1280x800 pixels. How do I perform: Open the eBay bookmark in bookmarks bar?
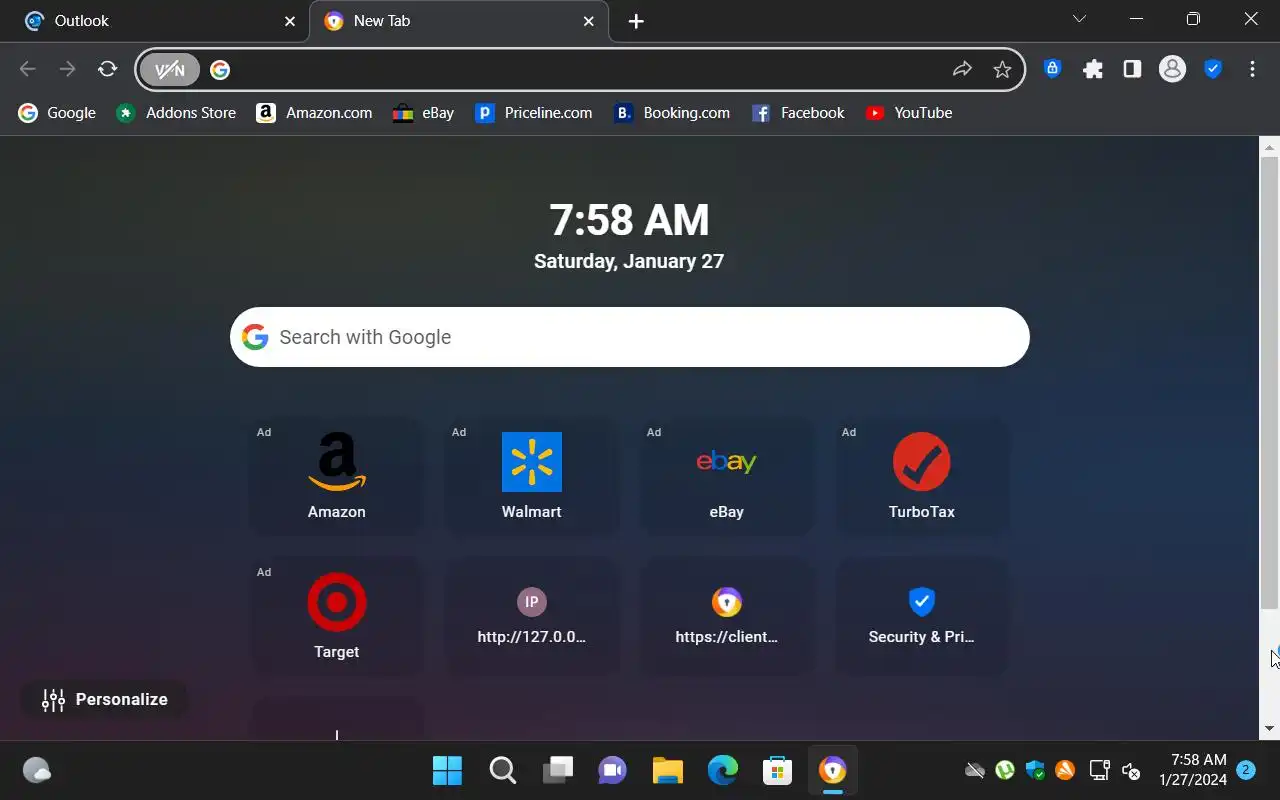[x=424, y=113]
